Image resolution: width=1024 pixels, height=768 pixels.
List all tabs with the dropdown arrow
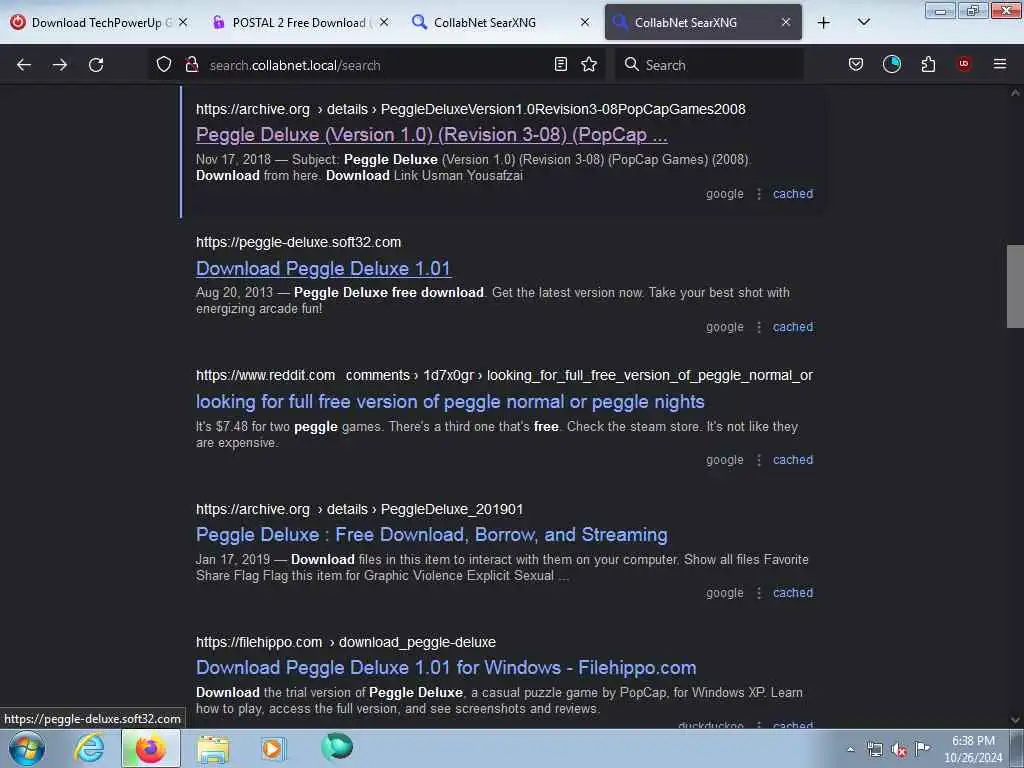pos(863,22)
